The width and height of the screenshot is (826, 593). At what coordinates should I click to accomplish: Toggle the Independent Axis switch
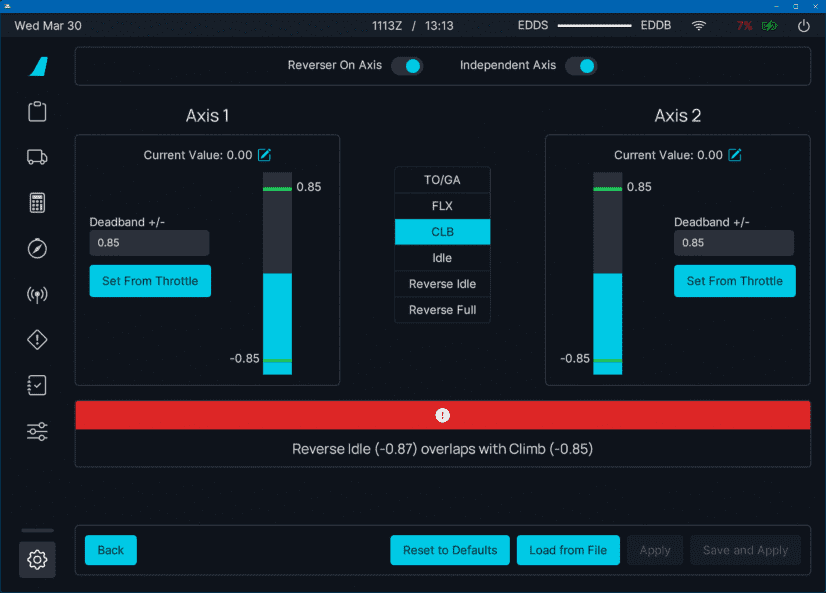coord(581,66)
